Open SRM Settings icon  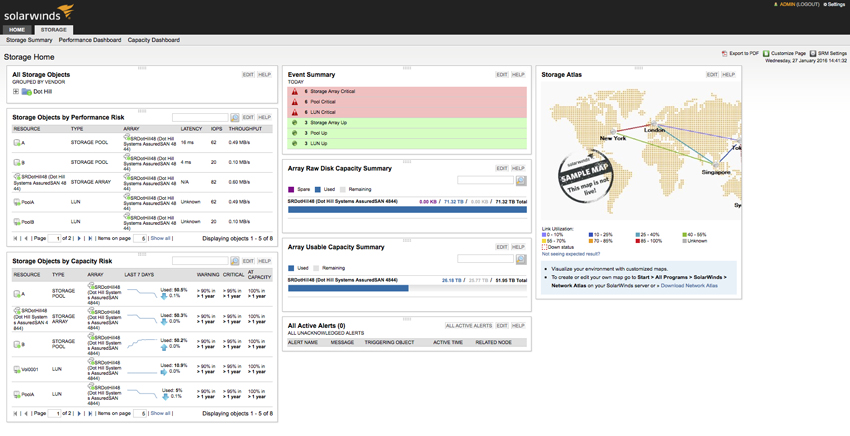813,54
